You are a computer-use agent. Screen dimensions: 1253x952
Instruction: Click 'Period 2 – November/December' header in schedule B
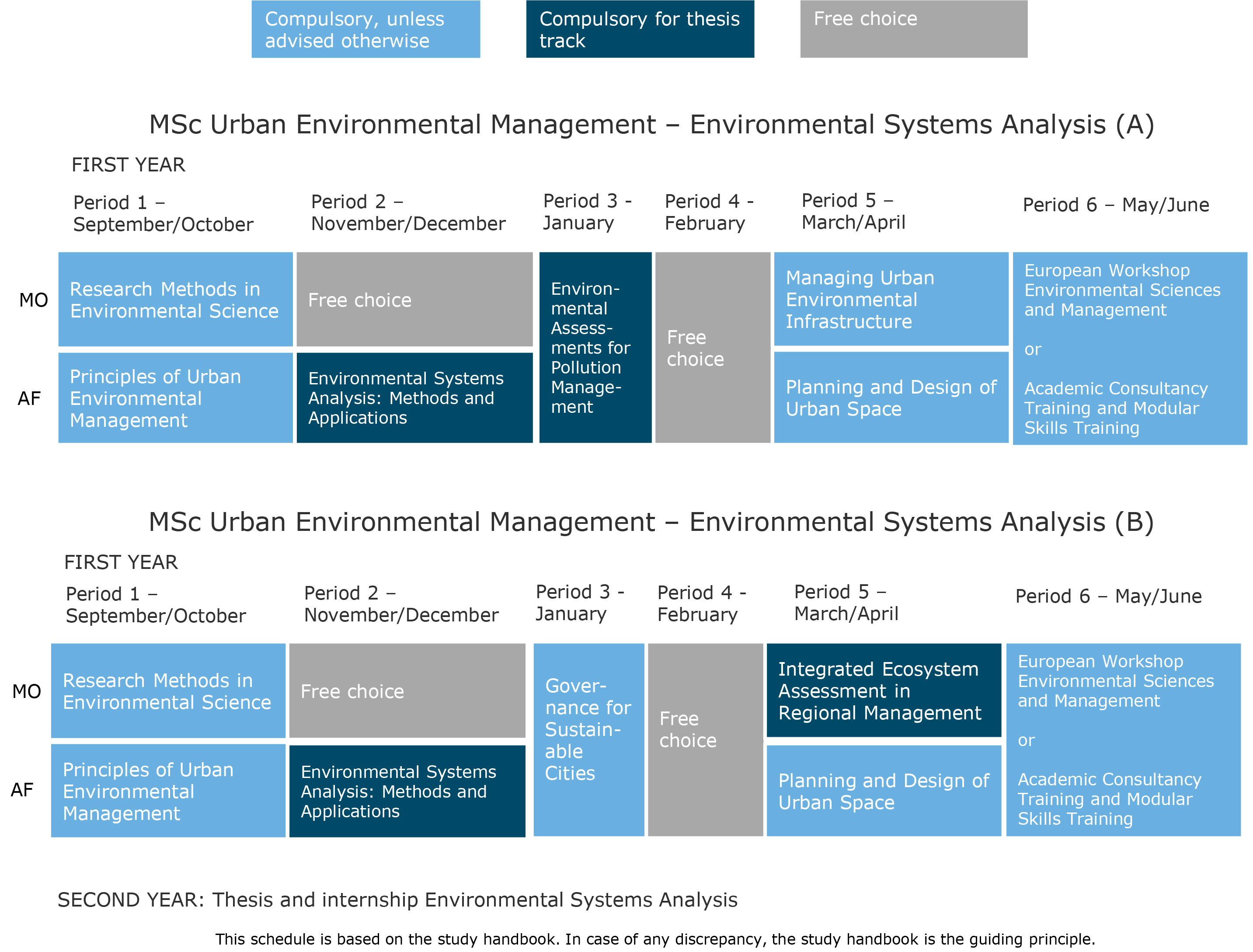[x=401, y=604]
